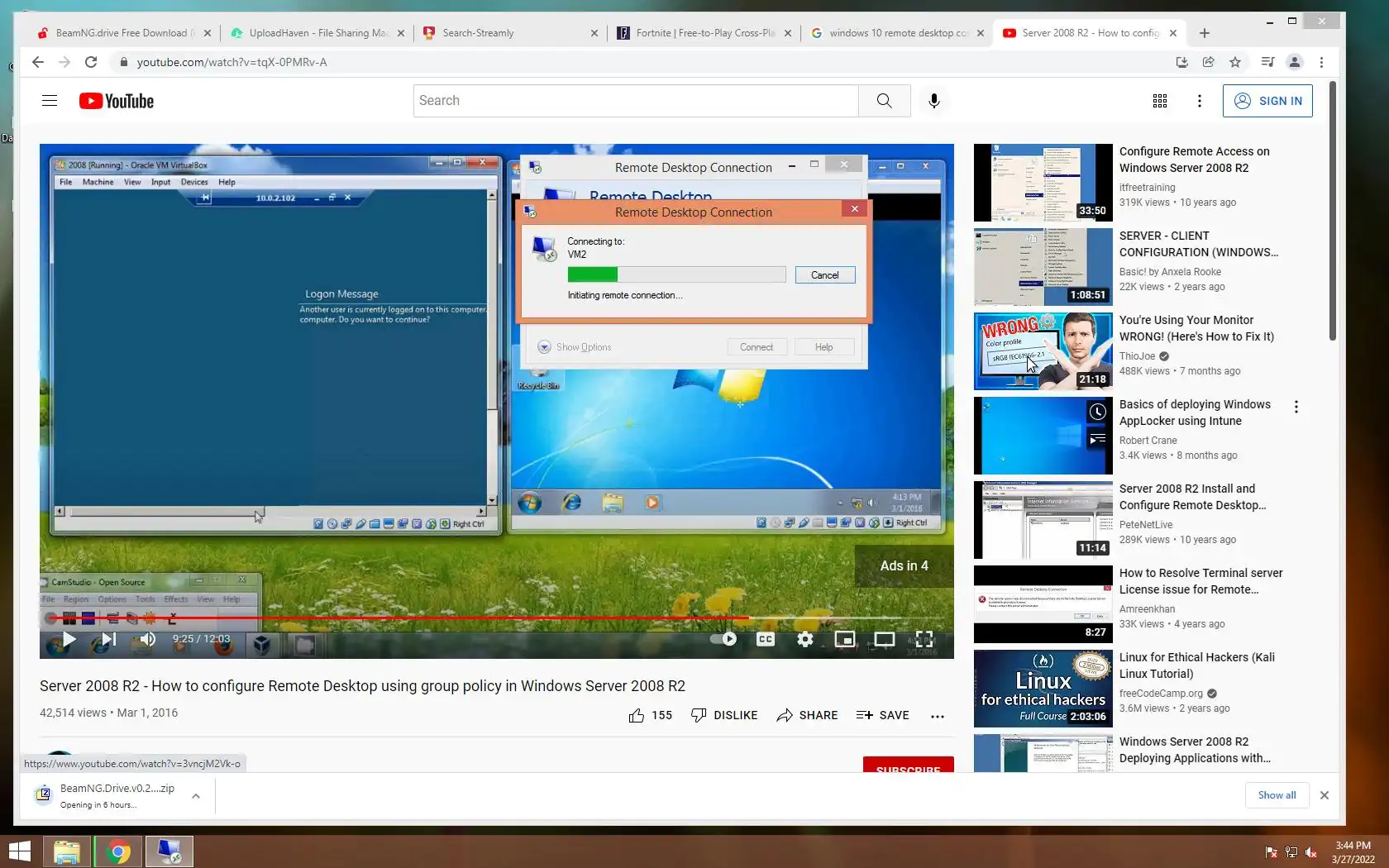
Task: Dislike this video
Action: pyautogui.click(x=724, y=715)
